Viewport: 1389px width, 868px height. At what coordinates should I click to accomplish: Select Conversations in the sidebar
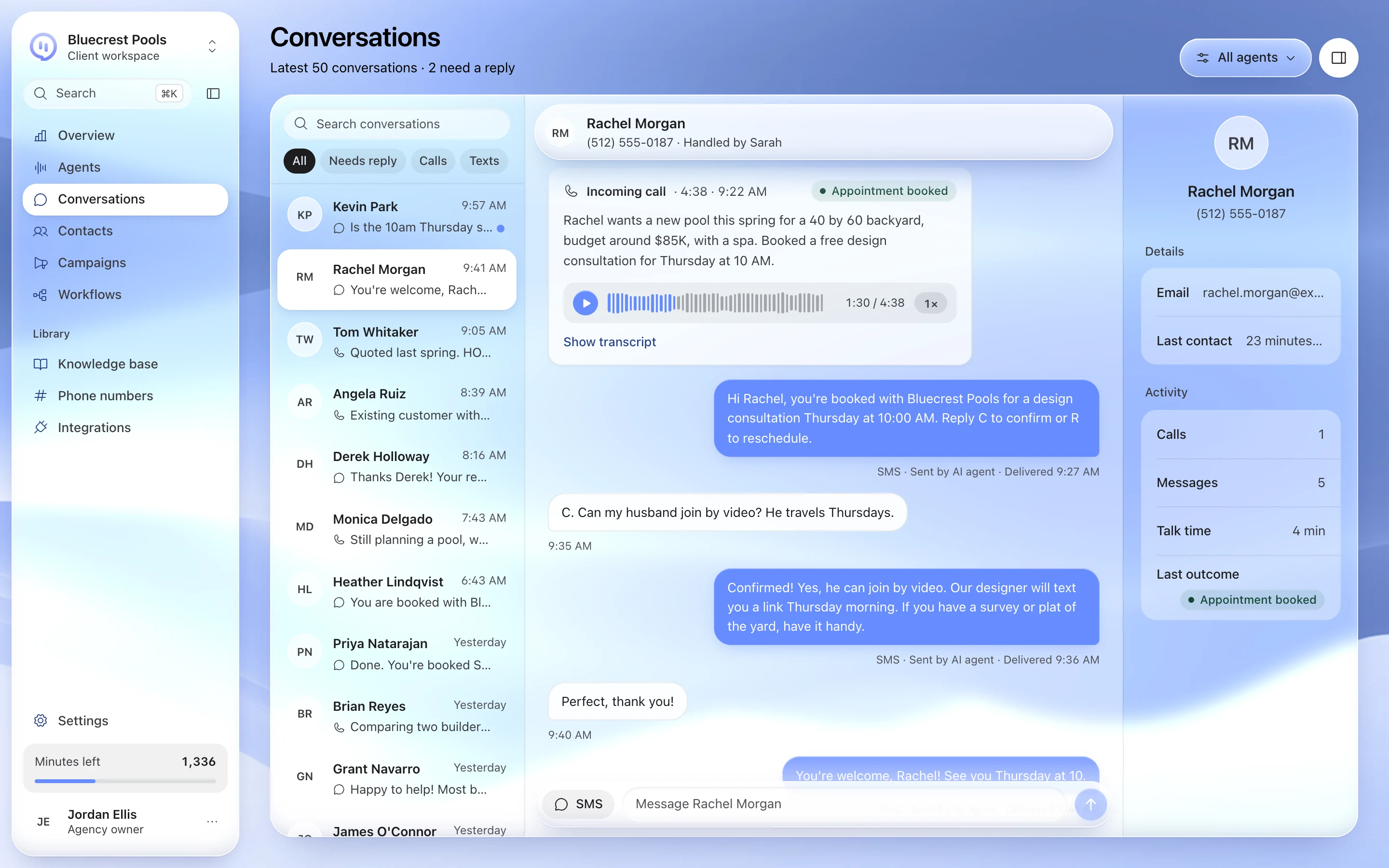tap(125, 199)
